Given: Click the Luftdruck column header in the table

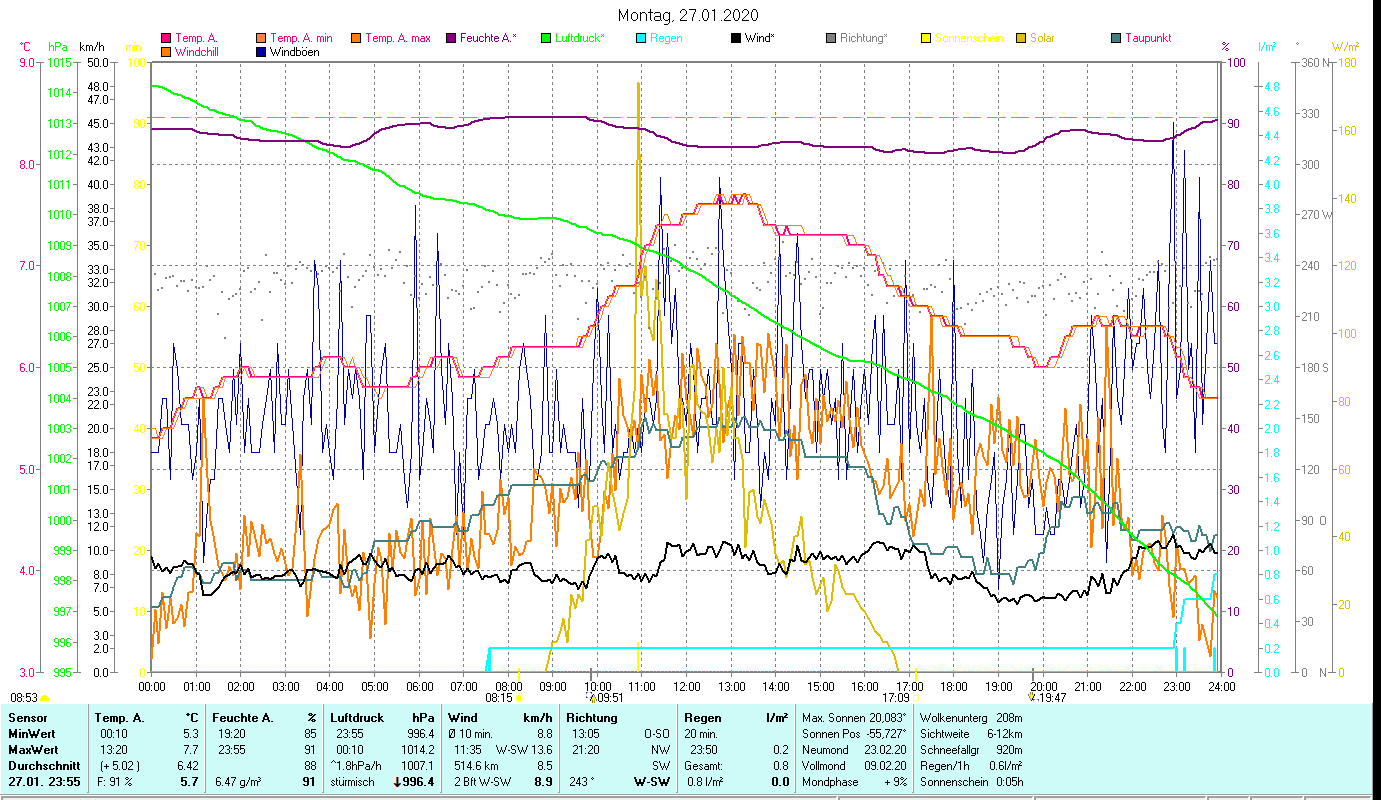Looking at the screenshot, I should click(355, 718).
